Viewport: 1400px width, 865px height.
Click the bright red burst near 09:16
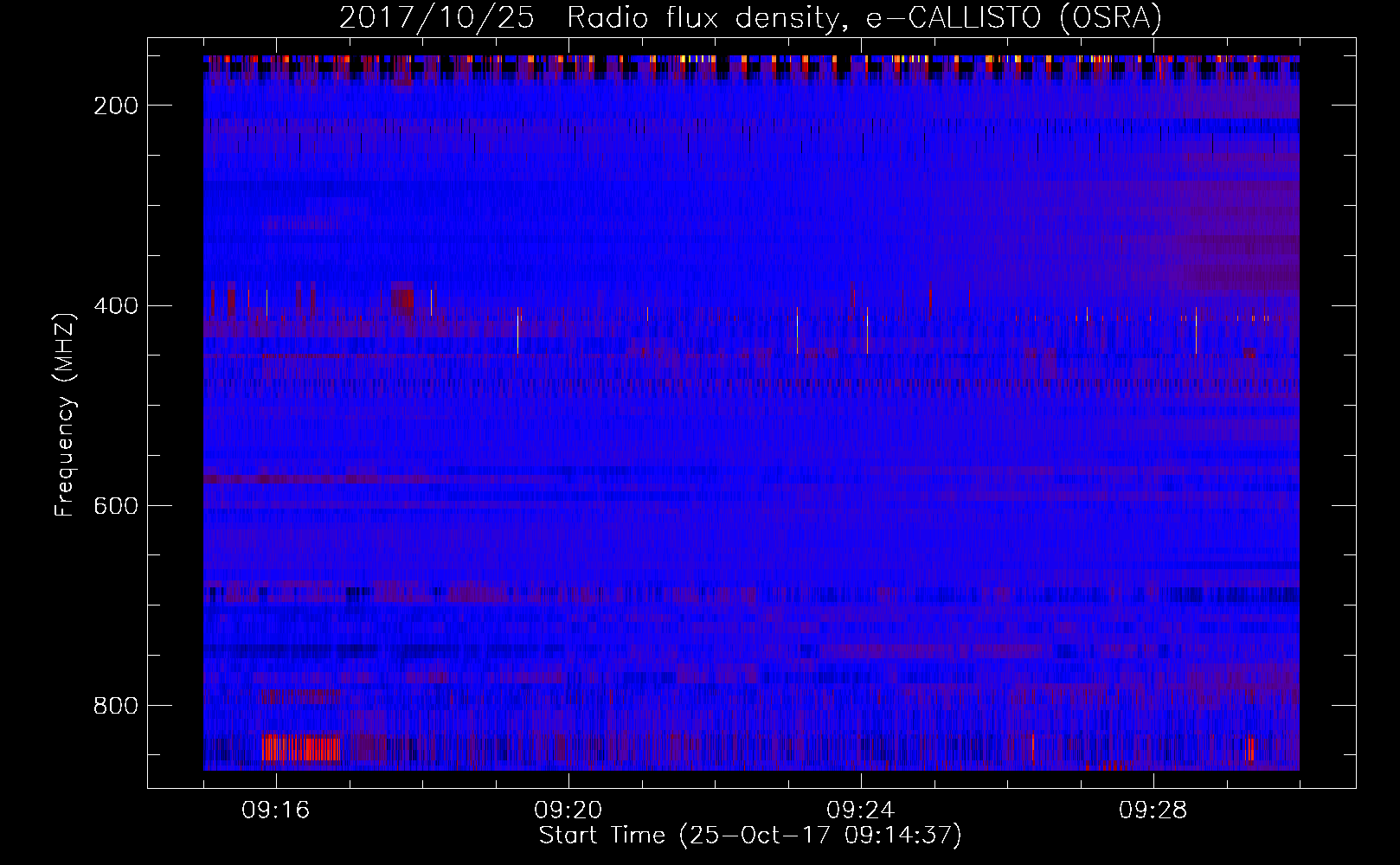pyautogui.click(x=301, y=748)
